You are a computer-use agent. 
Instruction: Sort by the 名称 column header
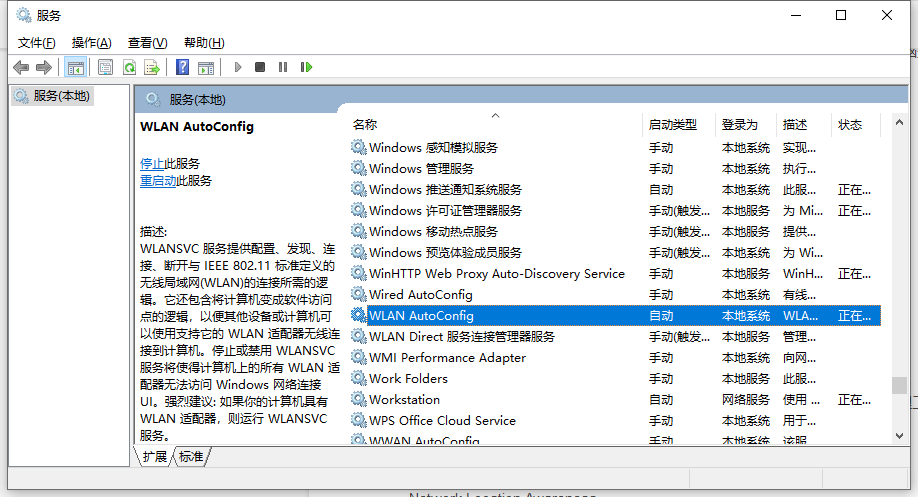tap(365, 125)
